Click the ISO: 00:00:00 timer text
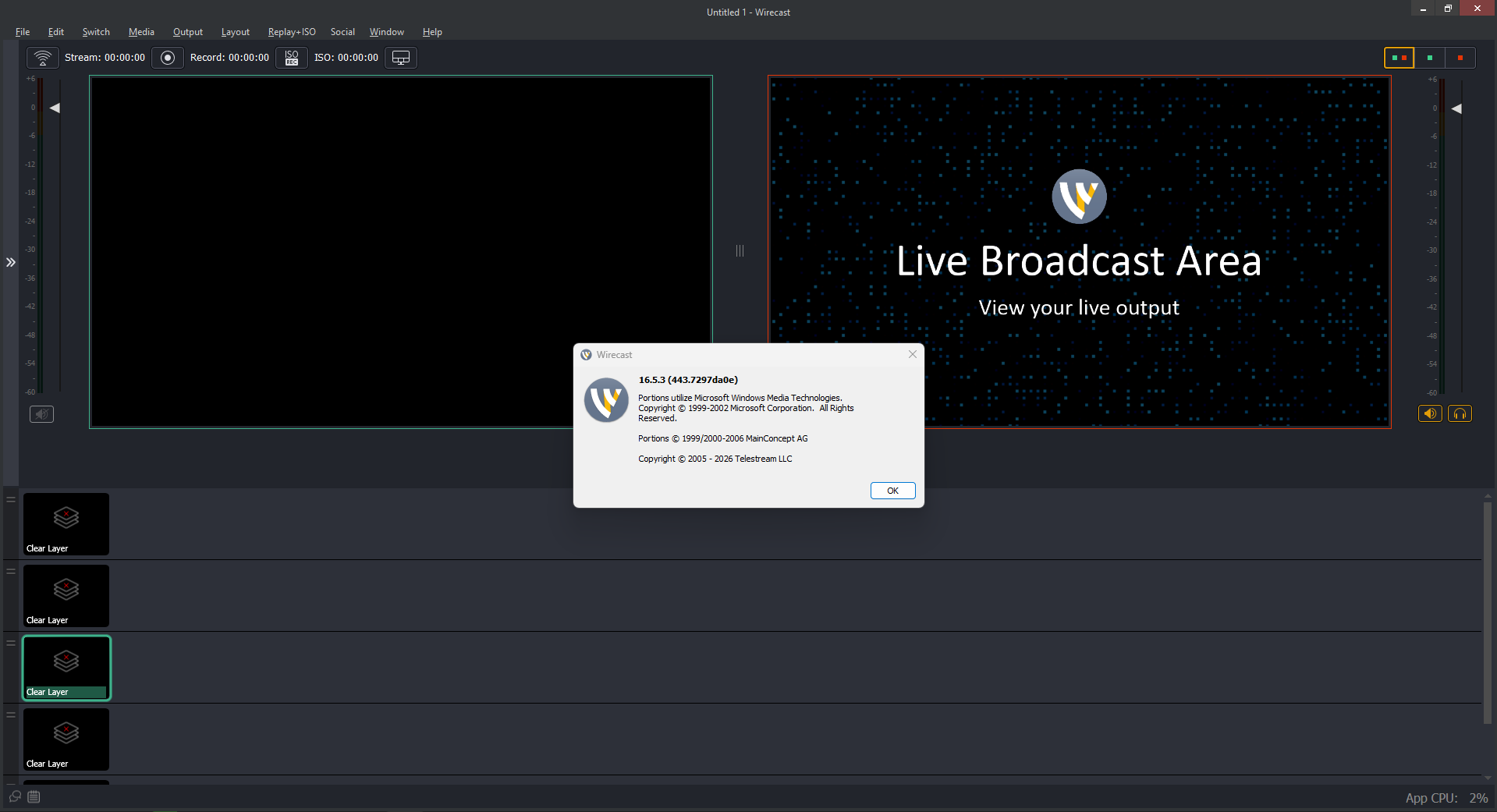This screenshot has width=1497, height=812. coord(346,58)
